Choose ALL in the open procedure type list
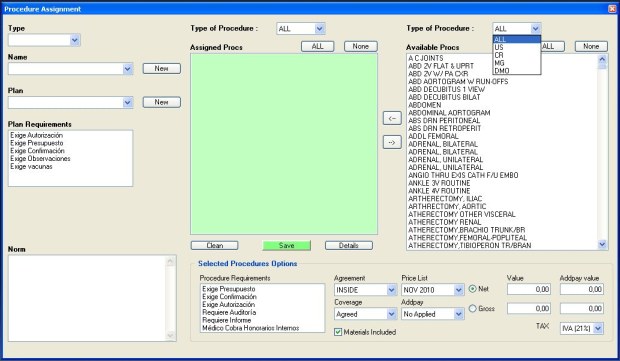Image resolution: width=620 pixels, height=361 pixels. click(x=516, y=40)
